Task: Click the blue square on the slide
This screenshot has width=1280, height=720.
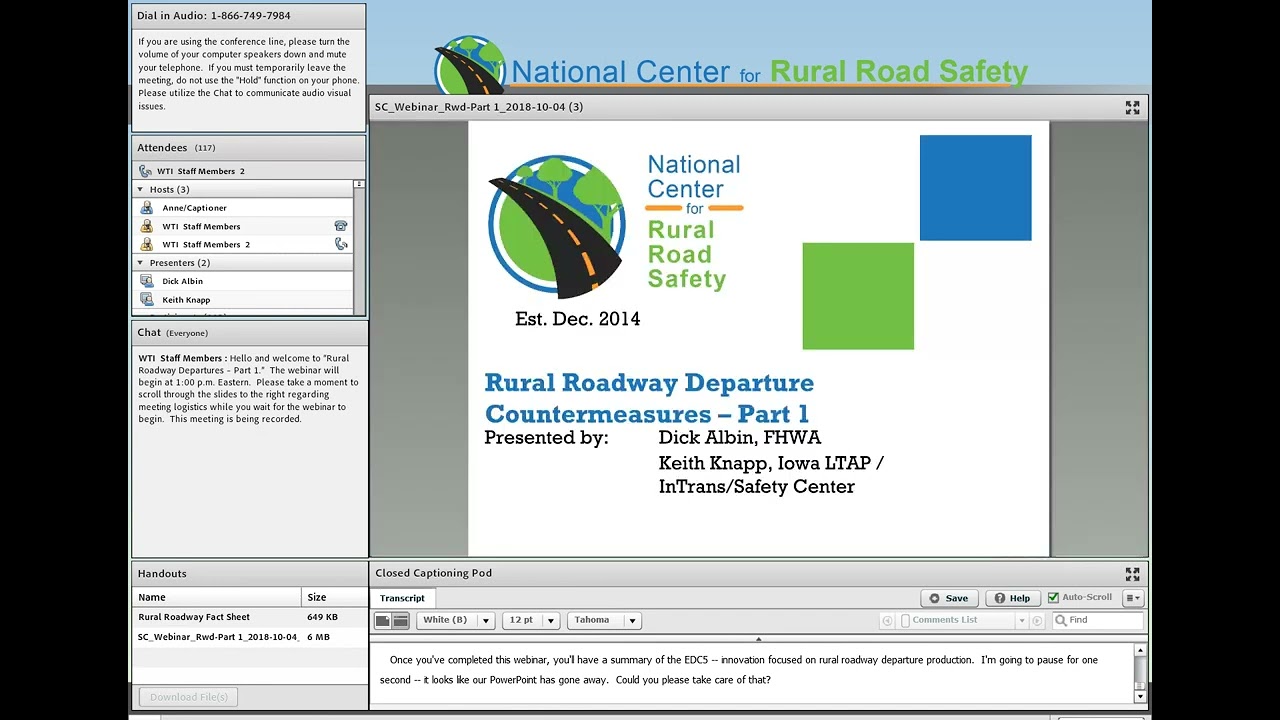Action: click(975, 188)
